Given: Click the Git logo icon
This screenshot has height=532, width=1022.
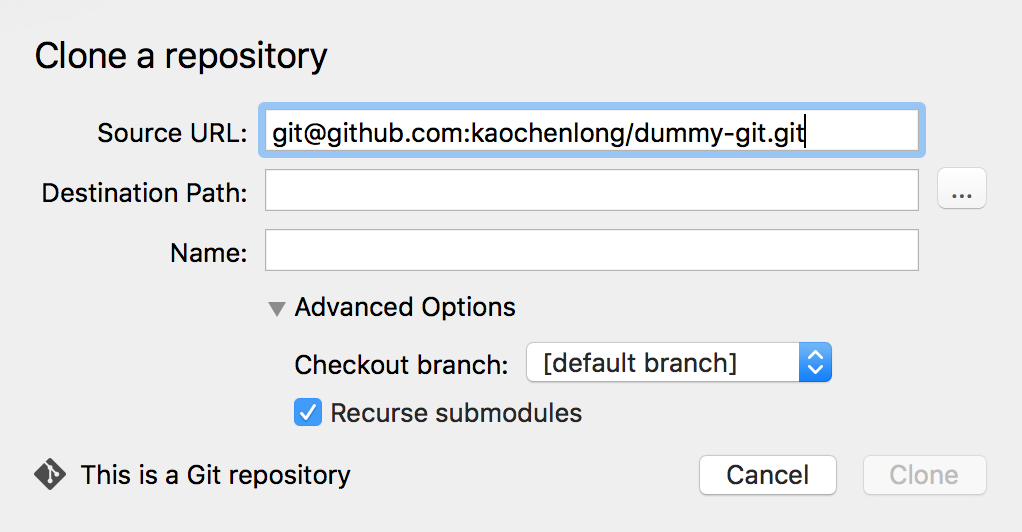Looking at the screenshot, I should click(50, 474).
